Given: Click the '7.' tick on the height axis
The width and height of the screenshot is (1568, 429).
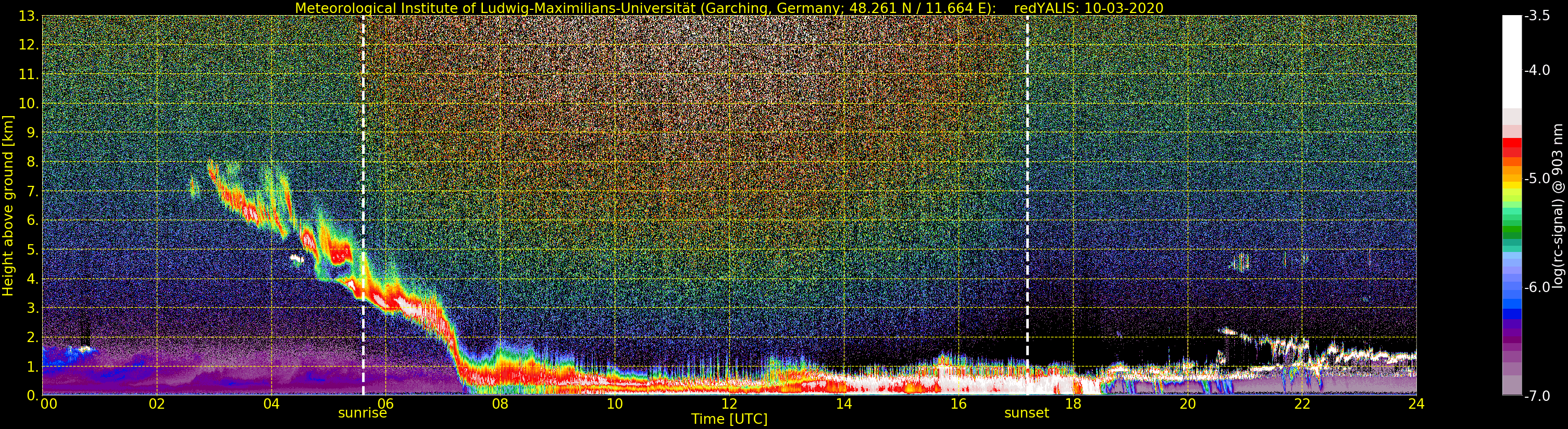Looking at the screenshot, I should tap(32, 191).
